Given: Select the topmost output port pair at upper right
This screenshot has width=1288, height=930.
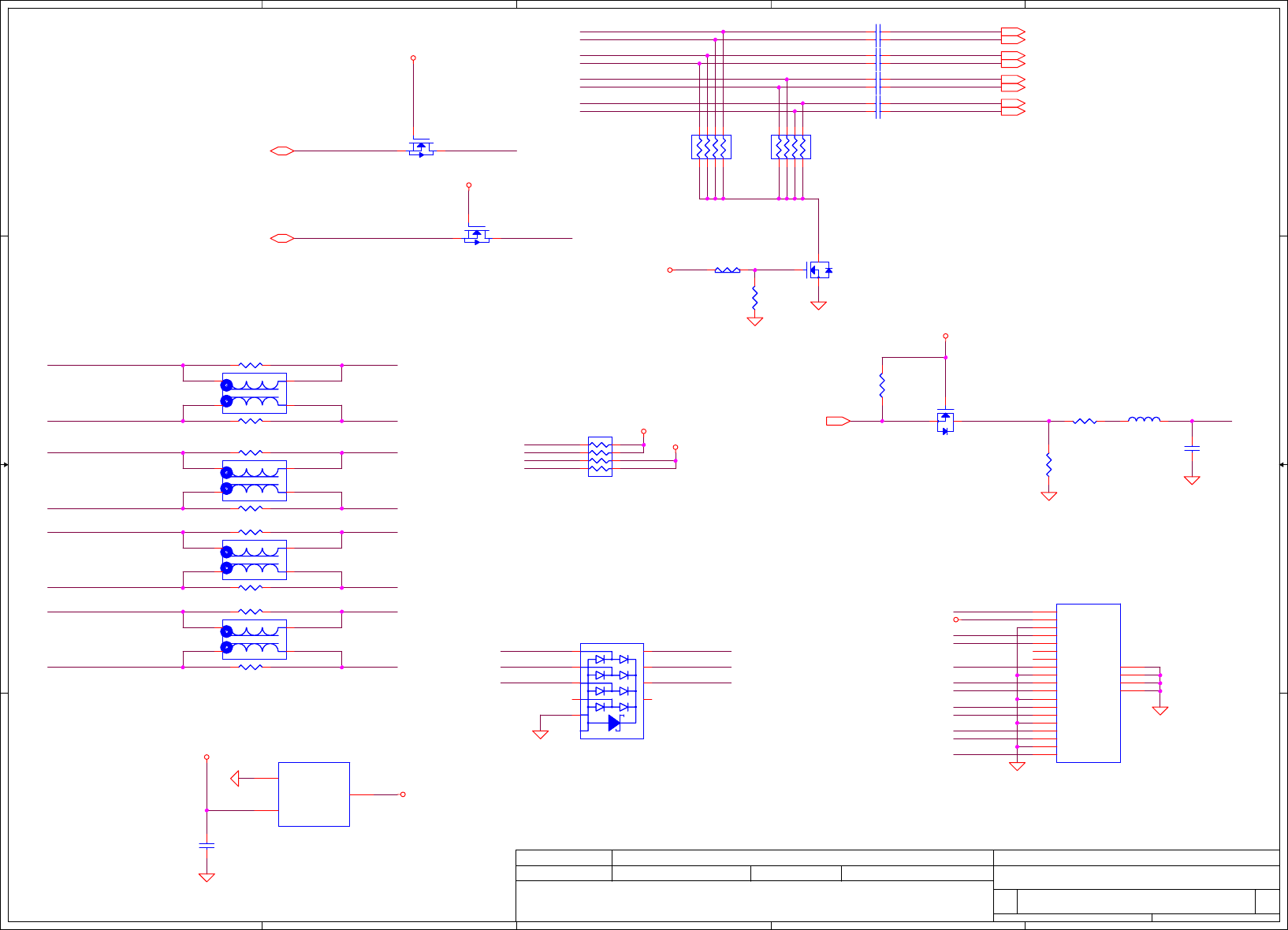Looking at the screenshot, I should [1013, 35].
